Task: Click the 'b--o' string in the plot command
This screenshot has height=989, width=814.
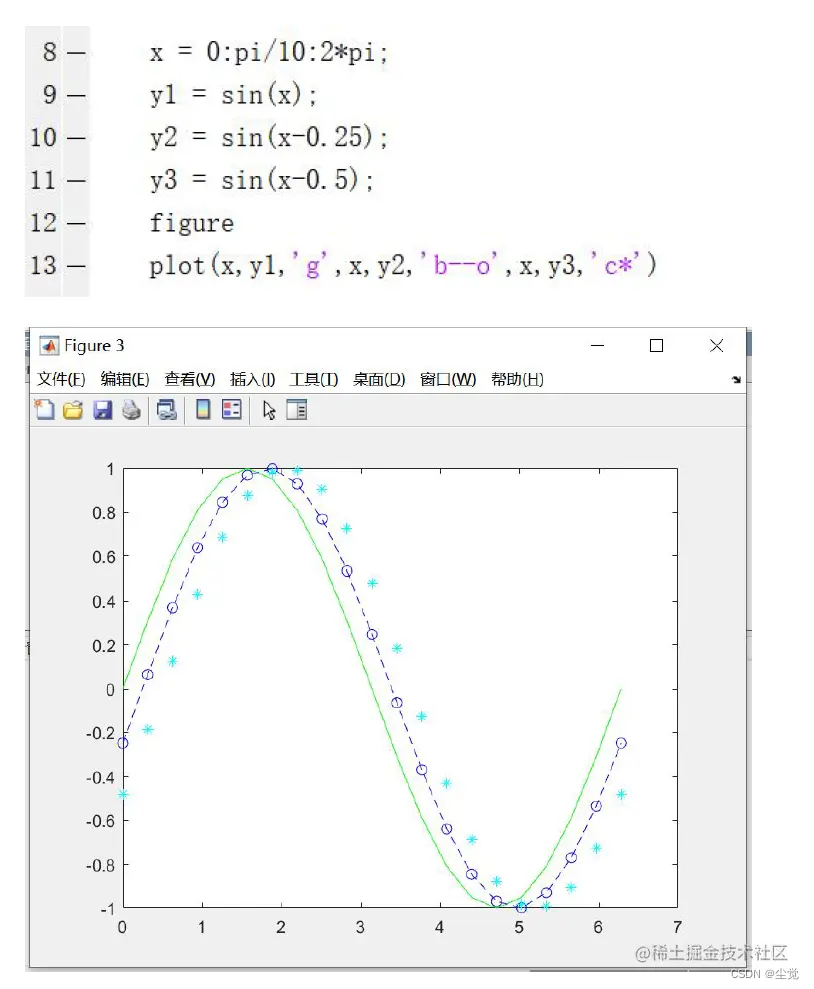Action: click(x=458, y=264)
